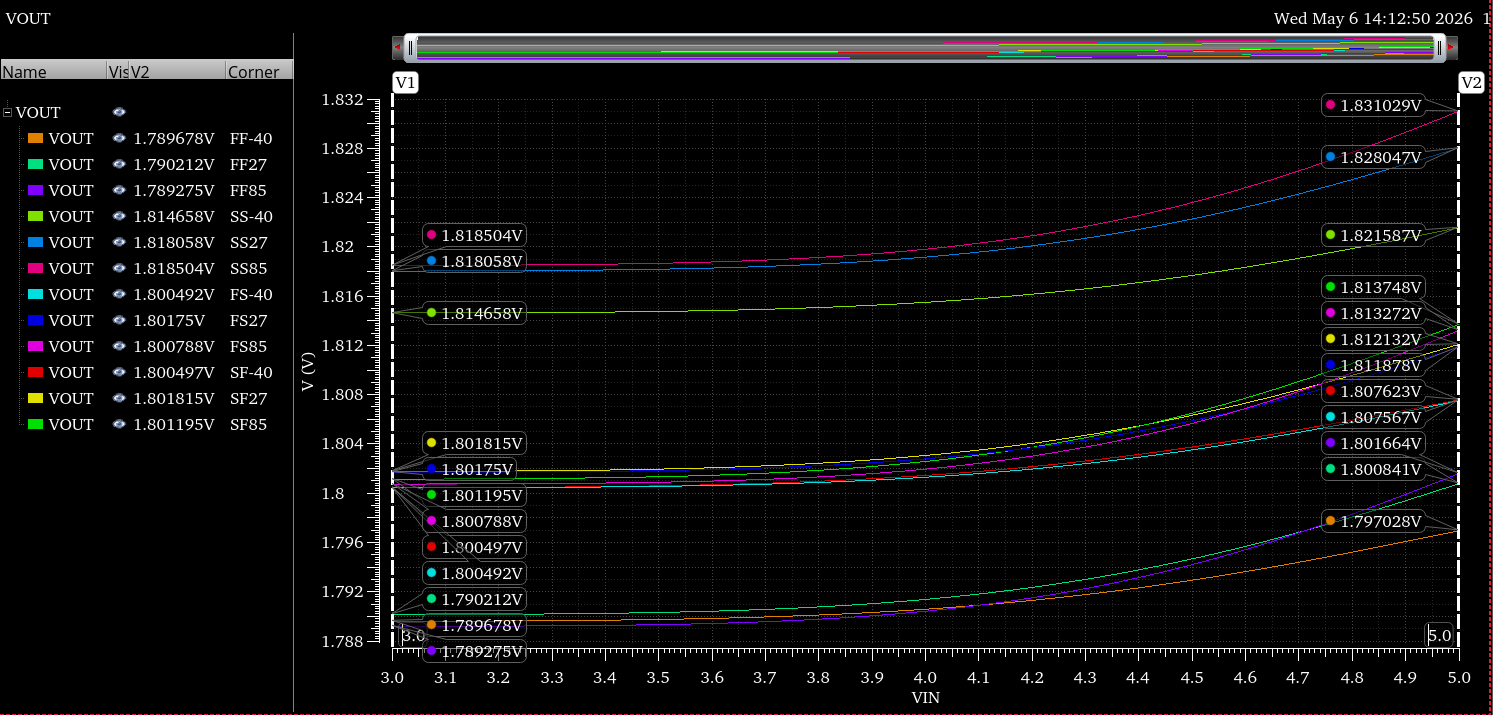
Task: Select the 1.801815V label near V1
Action: 474,443
